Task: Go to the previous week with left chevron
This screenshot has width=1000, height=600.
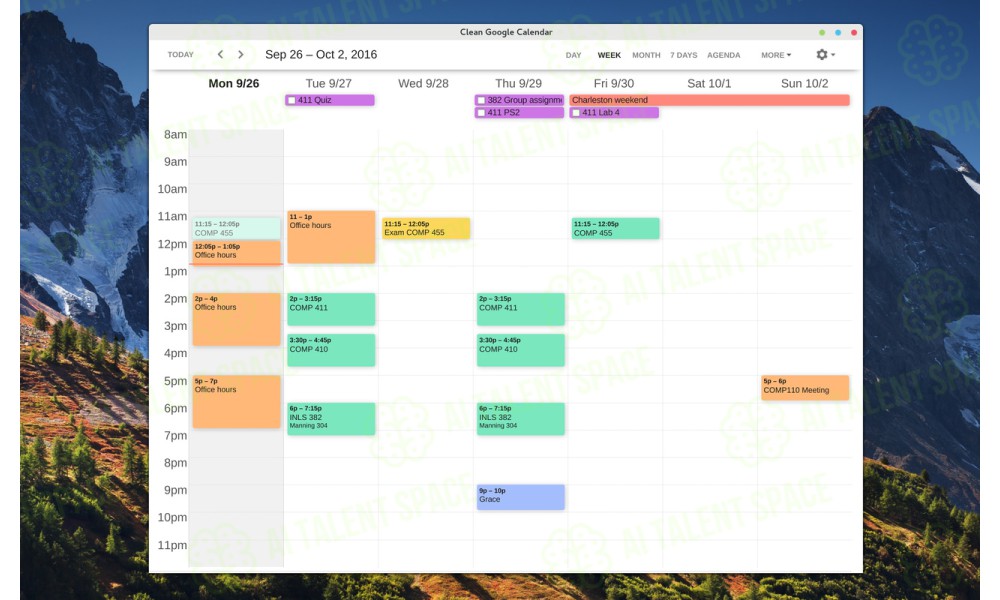Action: pyautogui.click(x=221, y=55)
